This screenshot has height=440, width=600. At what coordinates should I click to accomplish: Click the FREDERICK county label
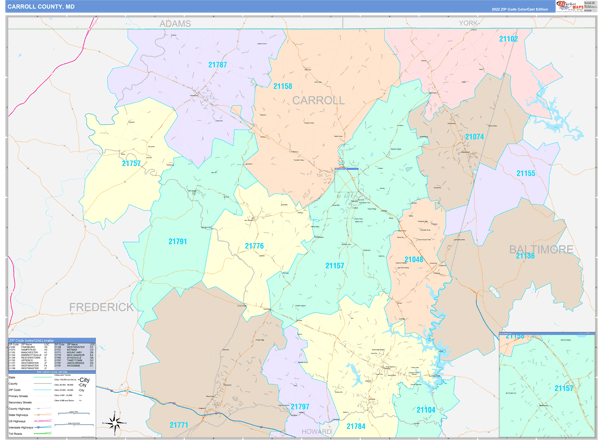click(x=101, y=307)
